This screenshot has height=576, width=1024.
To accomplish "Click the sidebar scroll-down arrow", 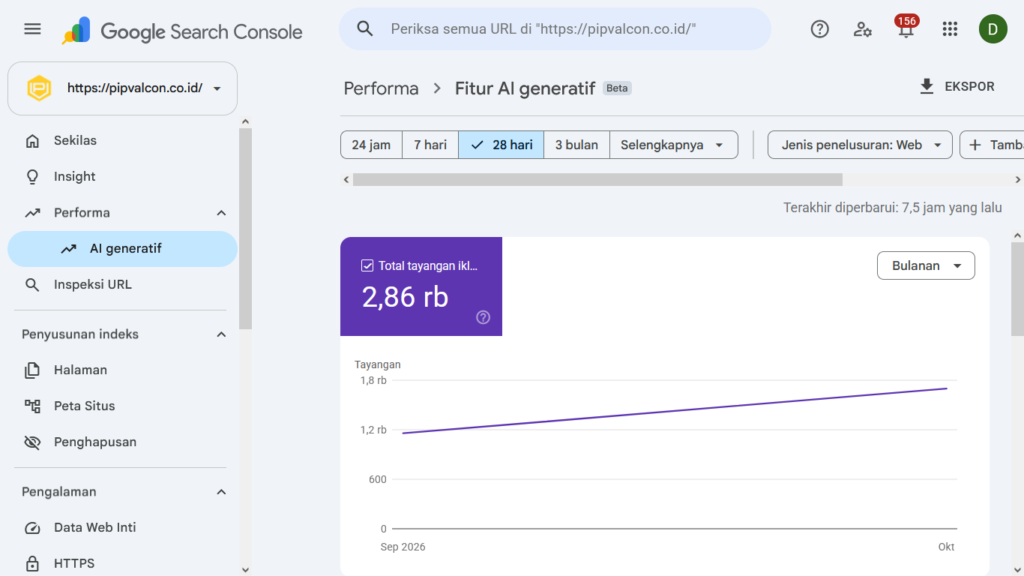I will (246, 570).
